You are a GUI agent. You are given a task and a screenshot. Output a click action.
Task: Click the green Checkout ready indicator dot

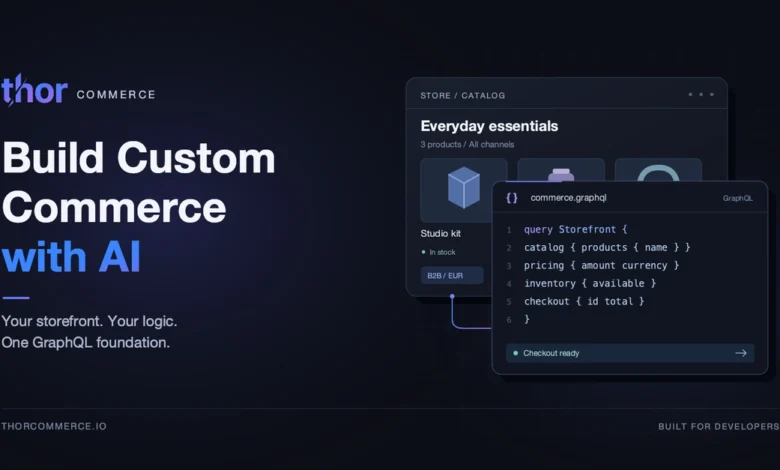(x=515, y=353)
